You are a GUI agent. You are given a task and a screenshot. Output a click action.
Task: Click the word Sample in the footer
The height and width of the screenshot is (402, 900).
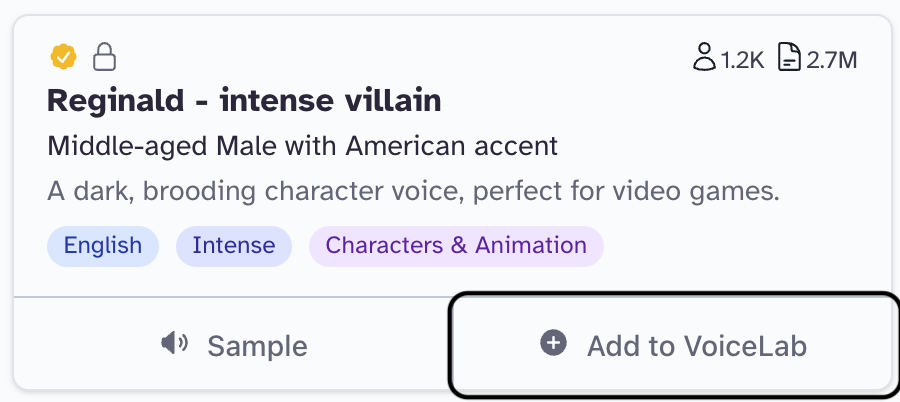pyautogui.click(x=257, y=347)
